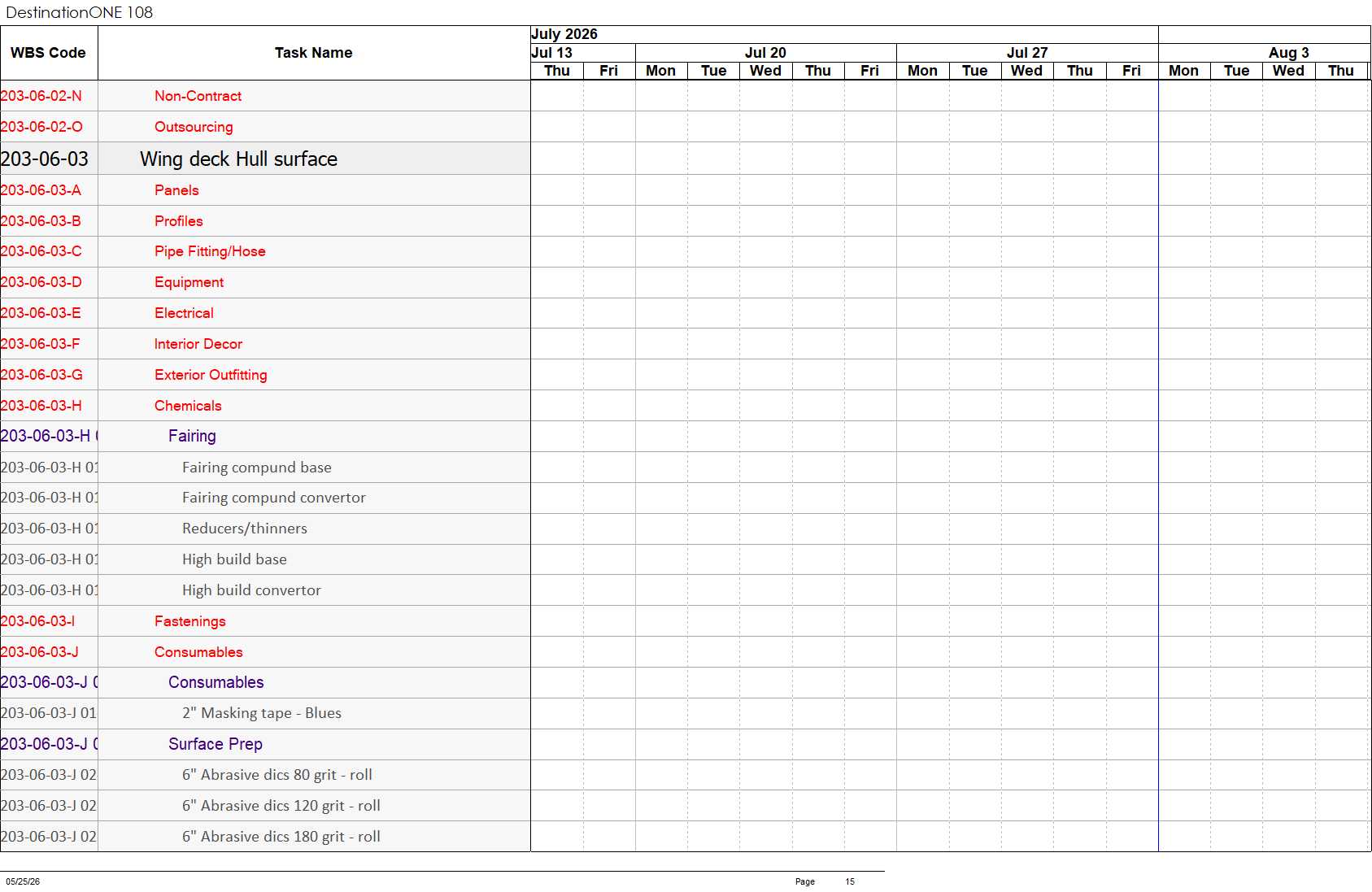Click WBS code 203-06-03-A
Viewport: 1372px width, 892px height.
coord(41,190)
